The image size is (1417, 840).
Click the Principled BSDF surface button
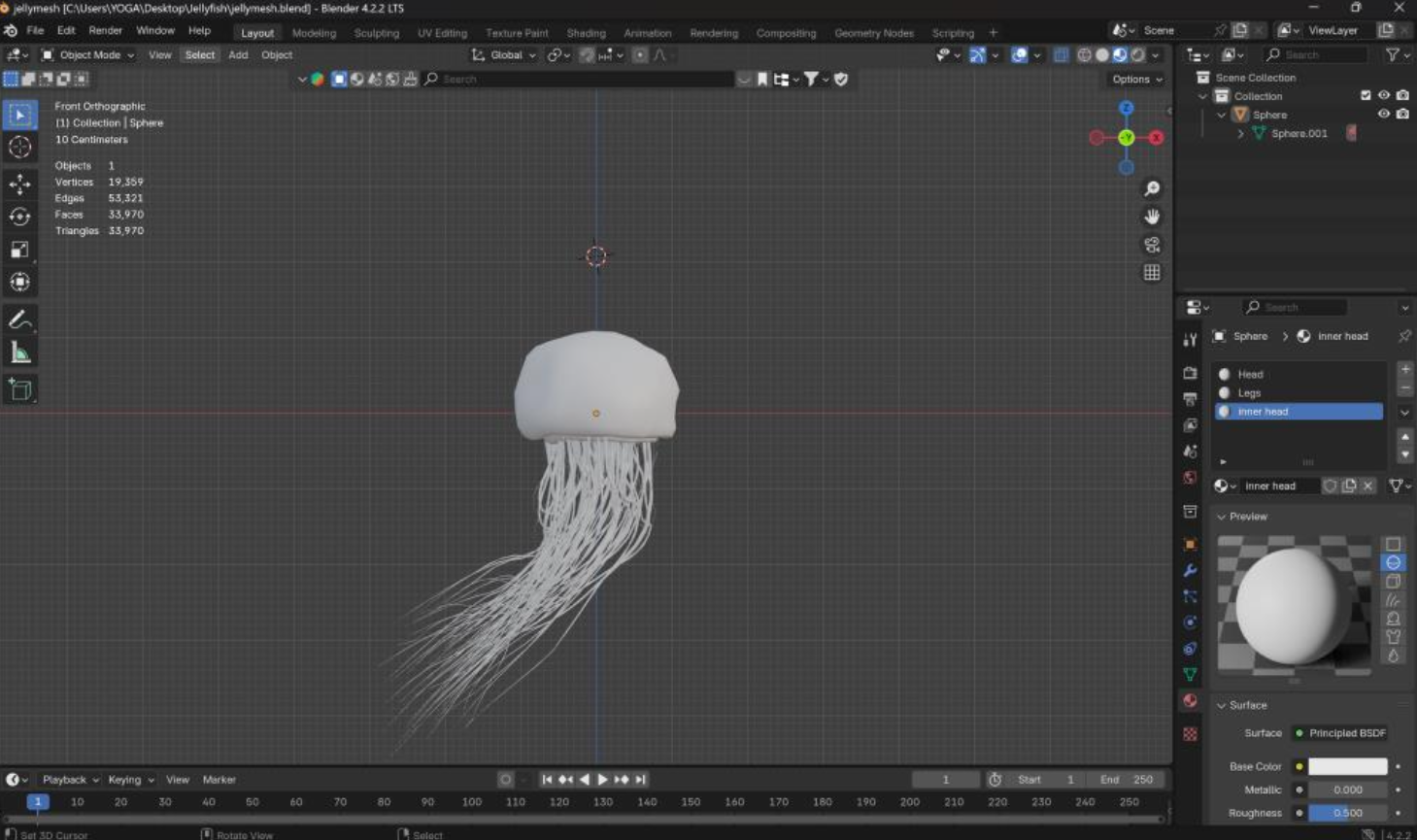click(1346, 733)
